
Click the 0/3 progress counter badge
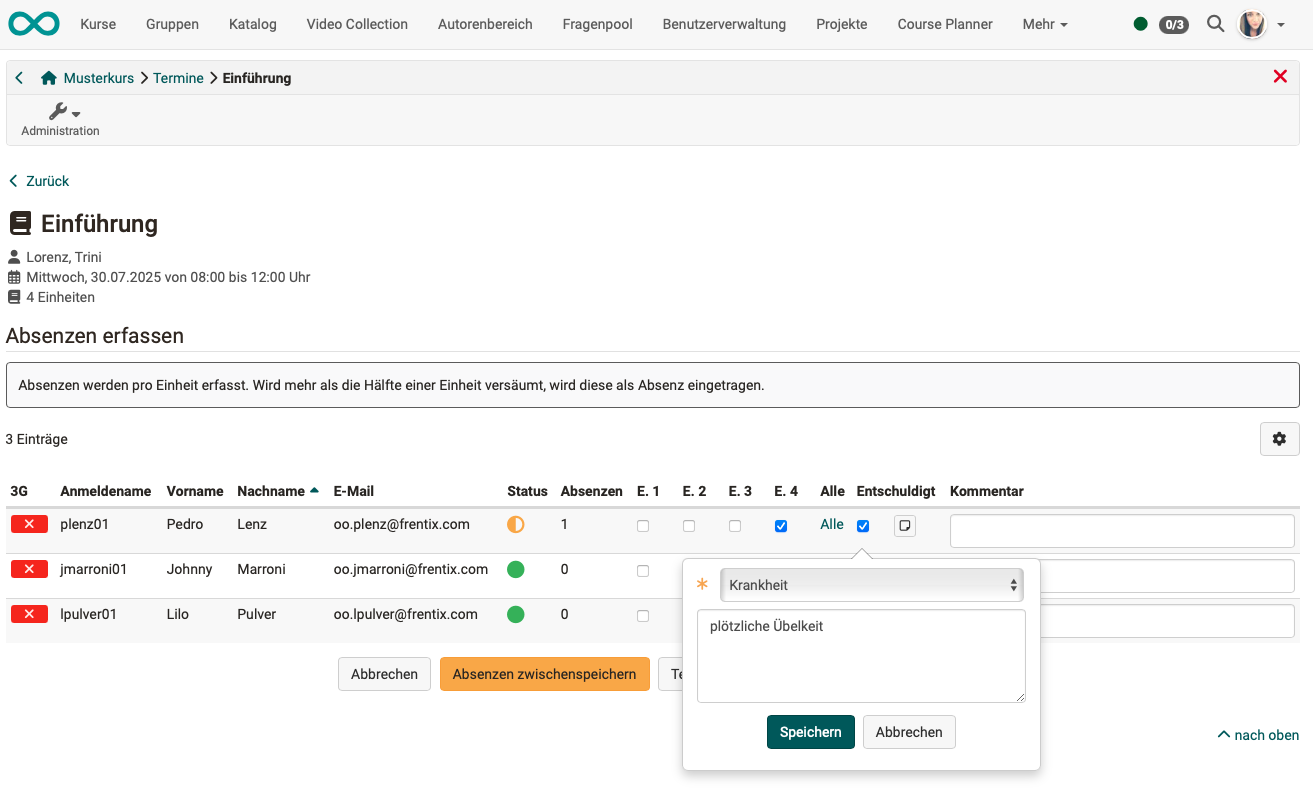(x=1173, y=23)
